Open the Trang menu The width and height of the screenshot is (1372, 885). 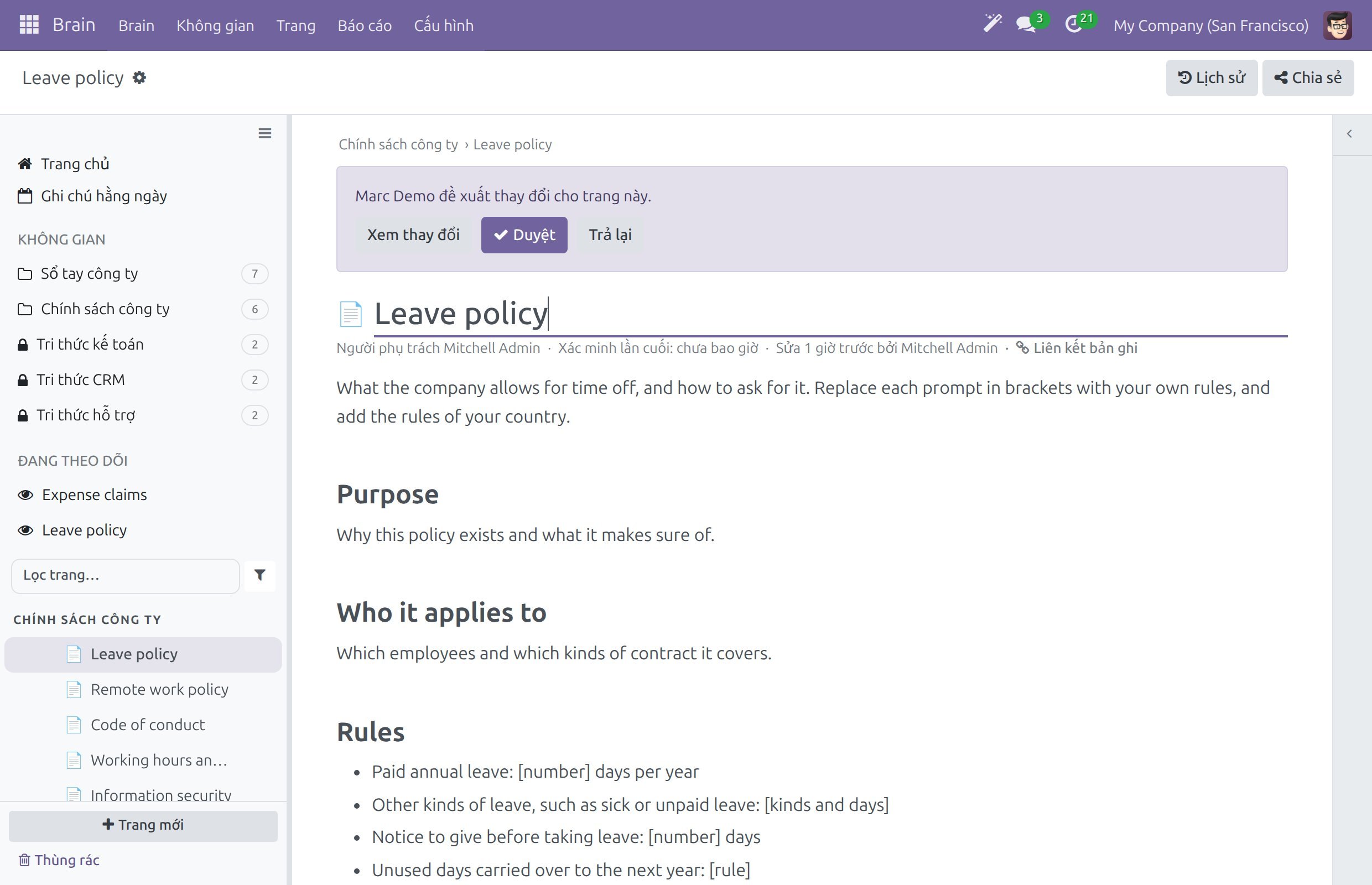click(295, 25)
